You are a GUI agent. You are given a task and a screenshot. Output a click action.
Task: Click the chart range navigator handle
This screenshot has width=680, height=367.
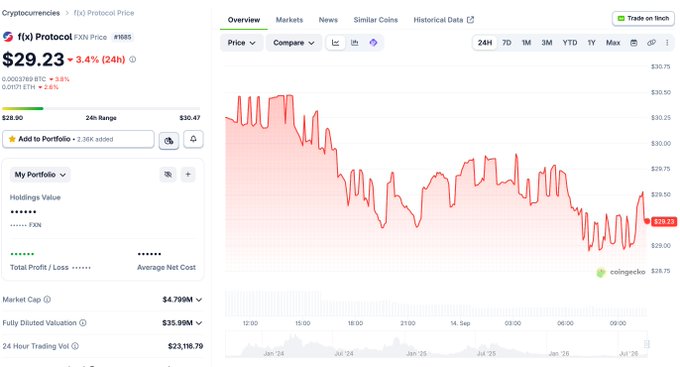pyautogui.click(x=647, y=344)
